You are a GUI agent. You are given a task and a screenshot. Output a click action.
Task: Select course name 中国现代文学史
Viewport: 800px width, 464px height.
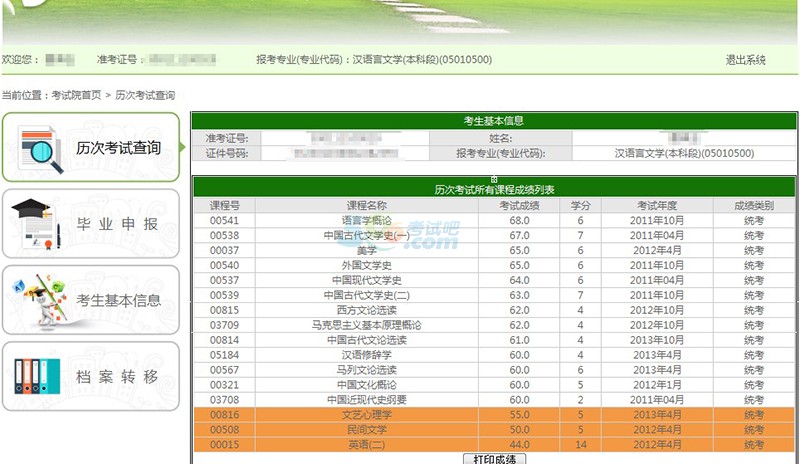[367, 280]
